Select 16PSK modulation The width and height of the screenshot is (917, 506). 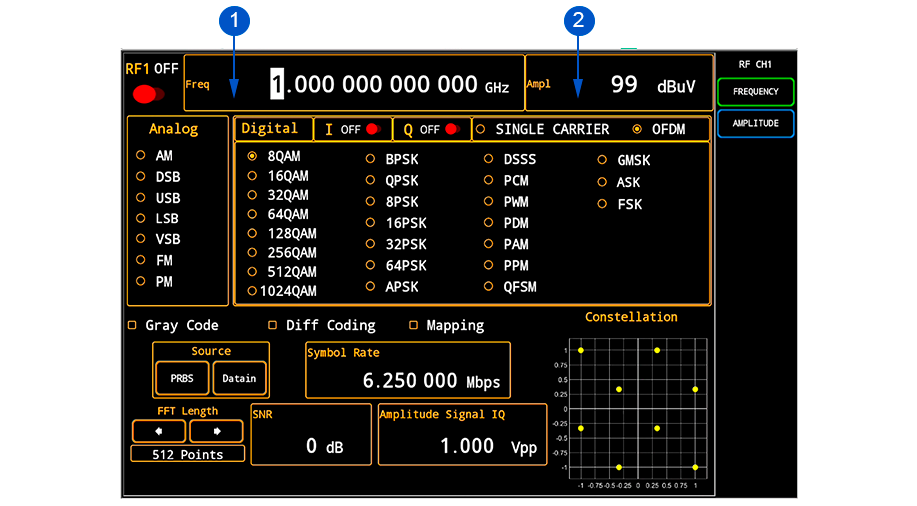370,222
